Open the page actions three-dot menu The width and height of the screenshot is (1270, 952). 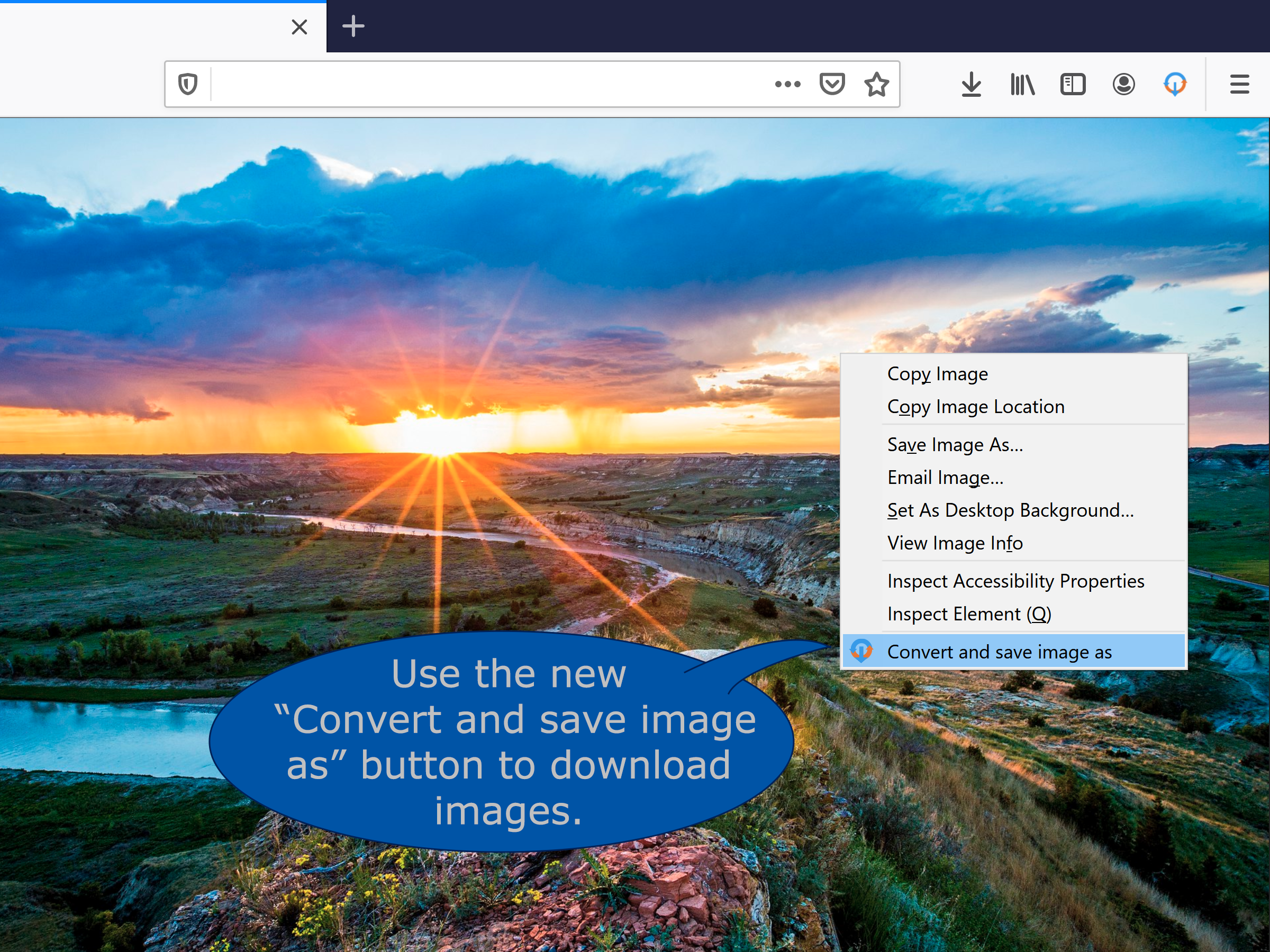point(787,84)
